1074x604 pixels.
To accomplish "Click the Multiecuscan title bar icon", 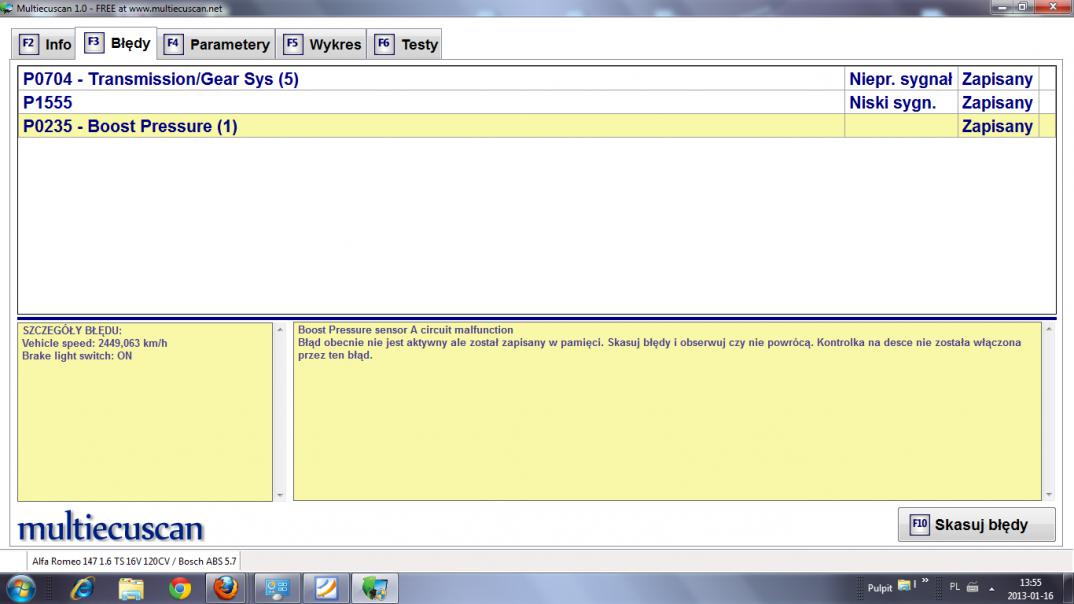I will (7, 8).
